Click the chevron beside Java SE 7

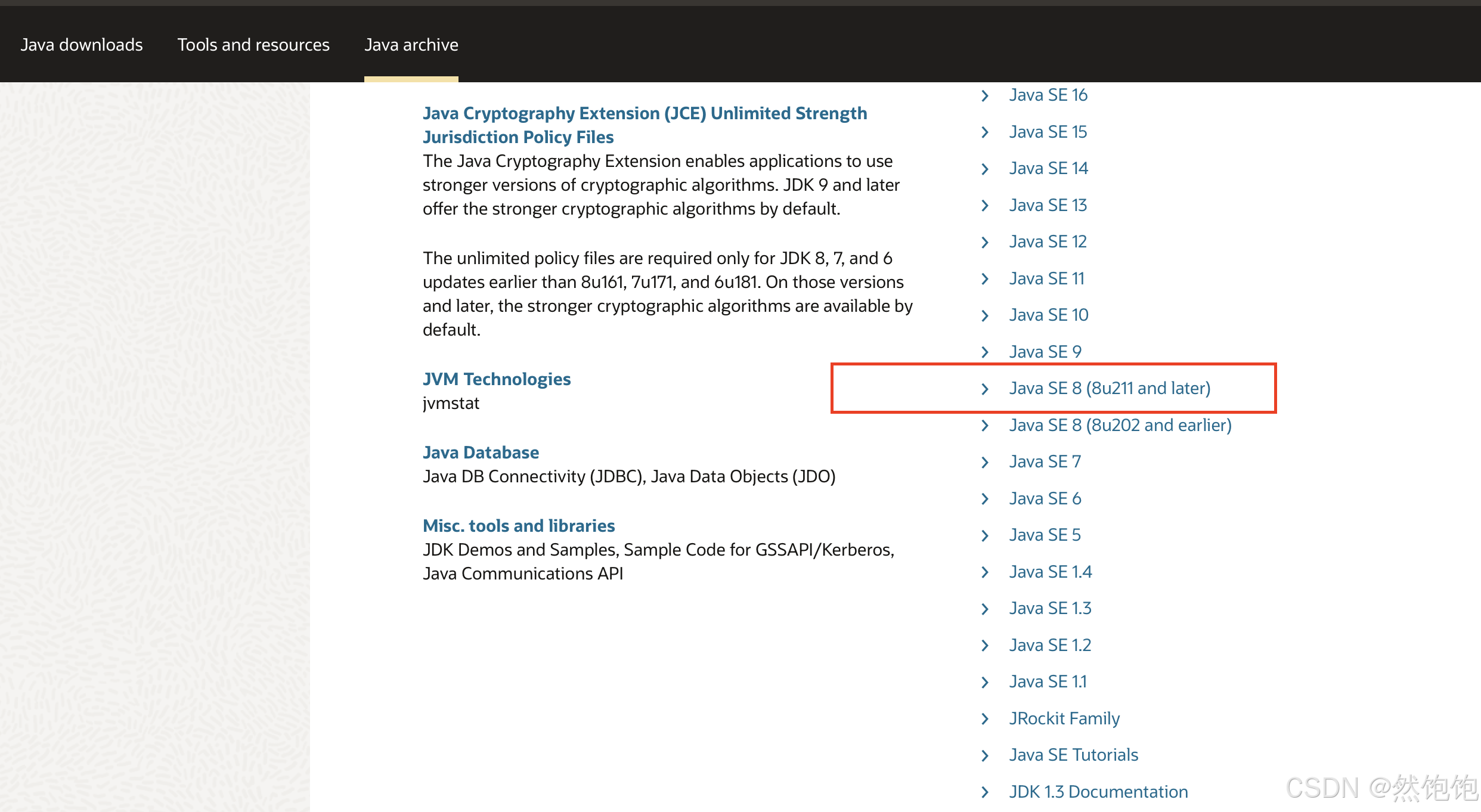click(x=985, y=463)
